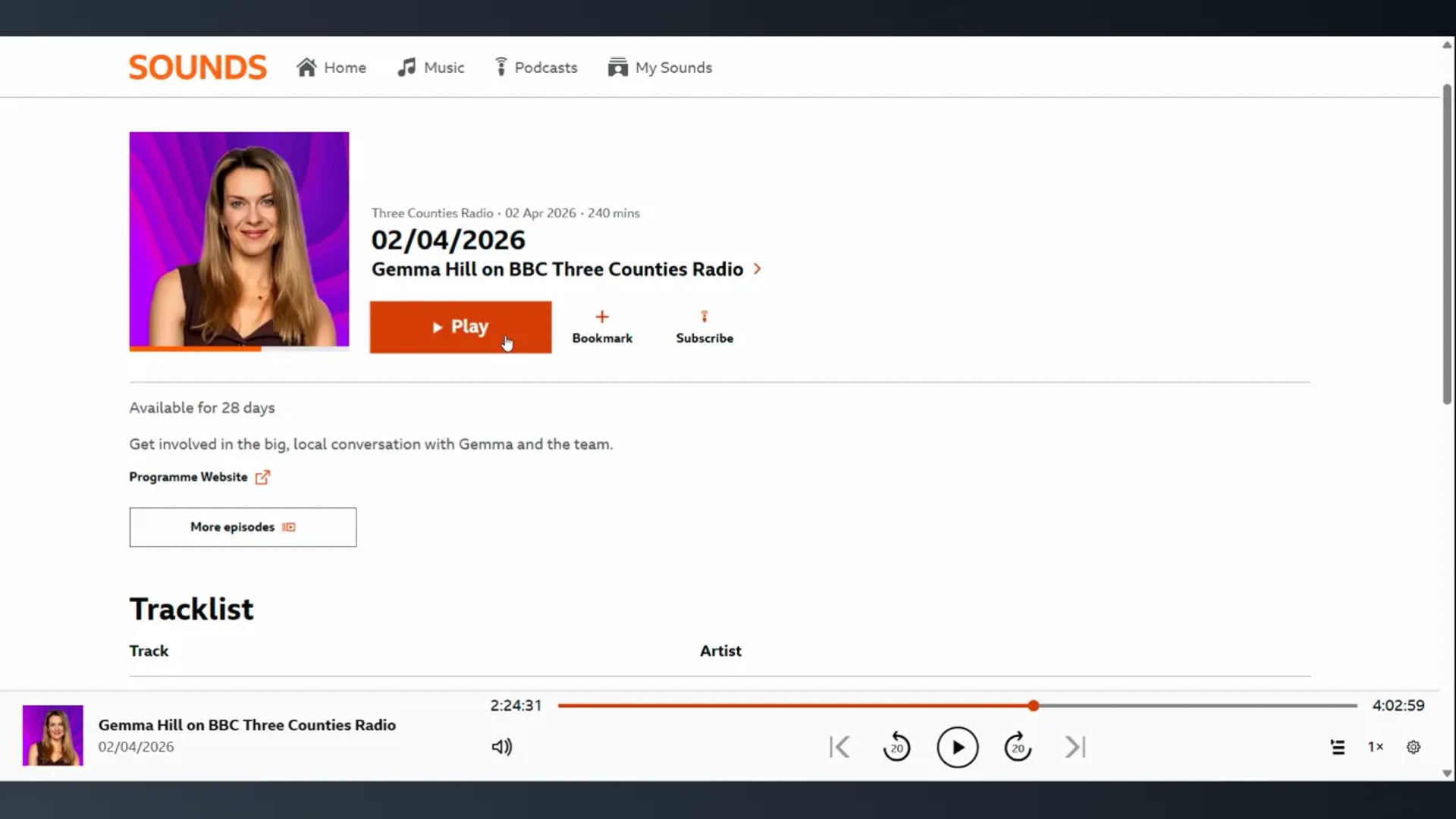The height and width of the screenshot is (819, 1456).
Task: Click the episode thumbnail in the player bar
Action: click(52, 735)
